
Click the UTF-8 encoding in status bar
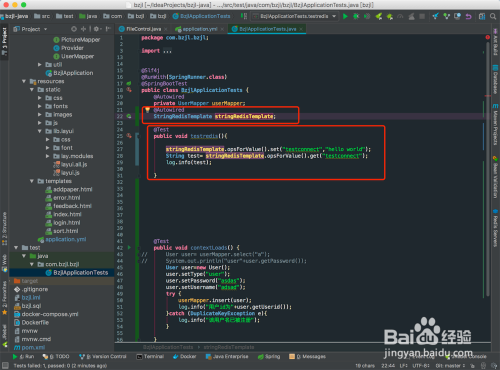pos(421,366)
